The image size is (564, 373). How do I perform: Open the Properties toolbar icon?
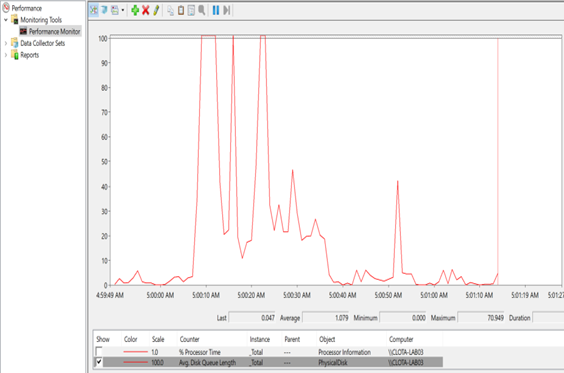coord(191,10)
